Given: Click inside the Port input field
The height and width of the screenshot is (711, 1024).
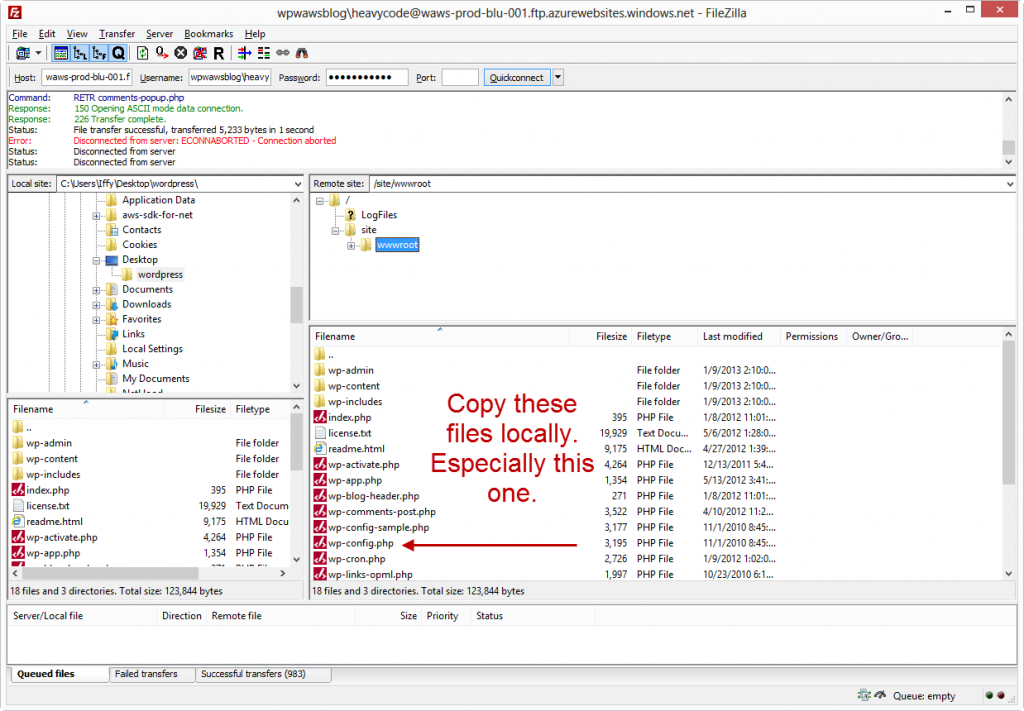Looking at the screenshot, I should (x=460, y=77).
